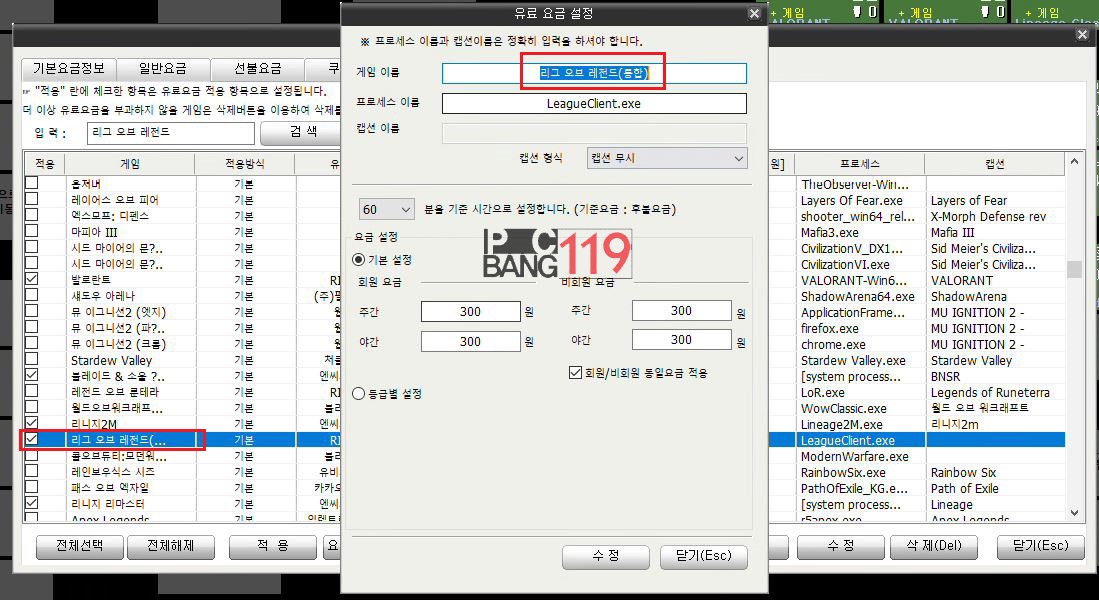Close the 유료 요금 설정 dialog via X
Screen dimensions: 1099x600
point(754,13)
